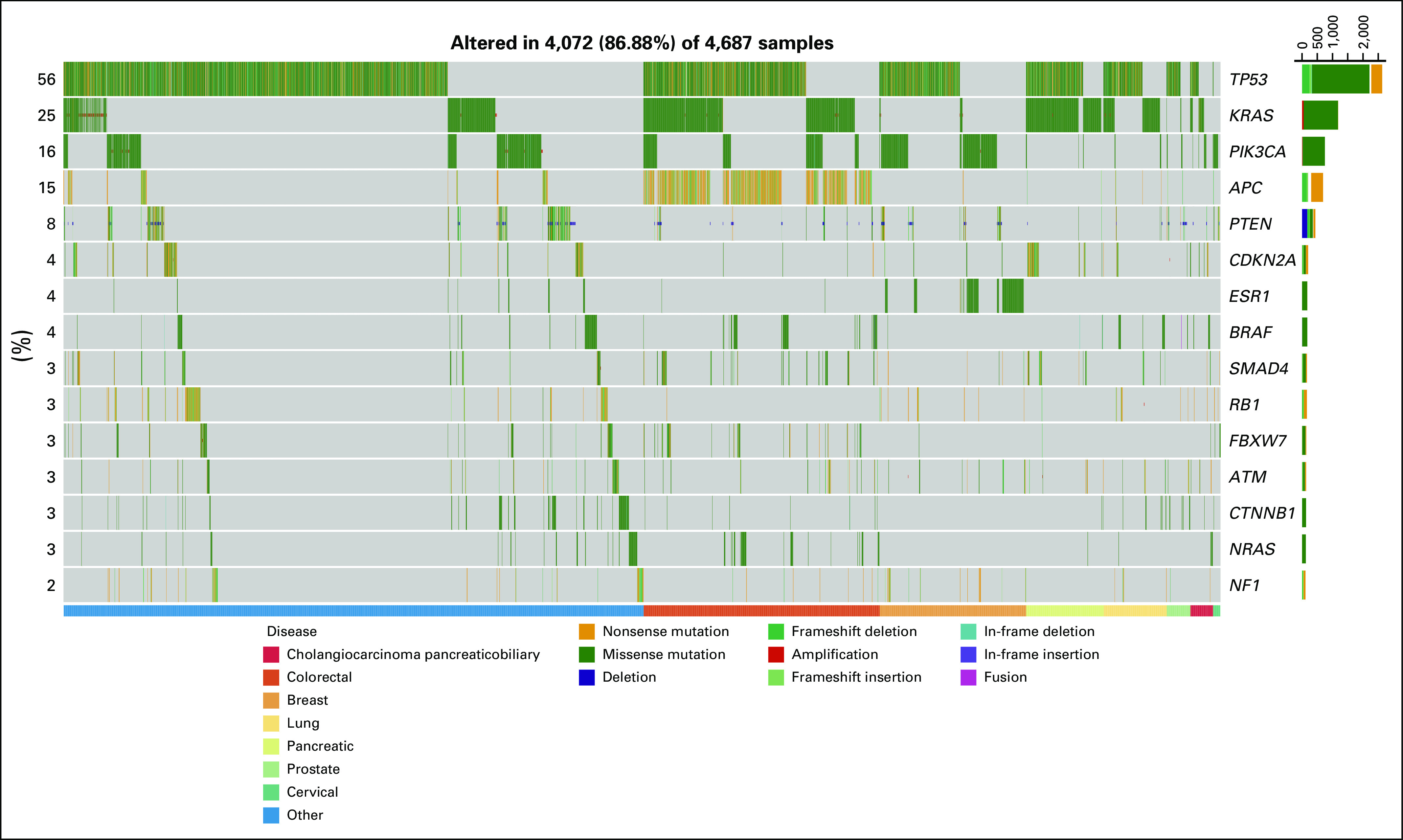Click the 2,000 axis tick label
Viewport: 1403px width, 840px height.
point(1365,32)
